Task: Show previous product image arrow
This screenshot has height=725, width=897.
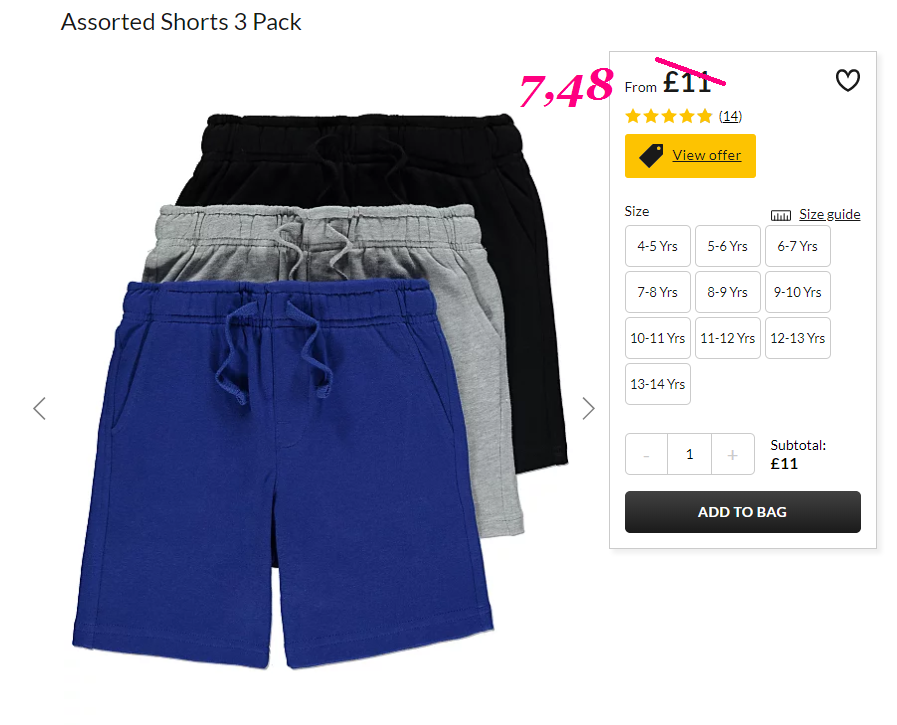Action: click(39, 409)
